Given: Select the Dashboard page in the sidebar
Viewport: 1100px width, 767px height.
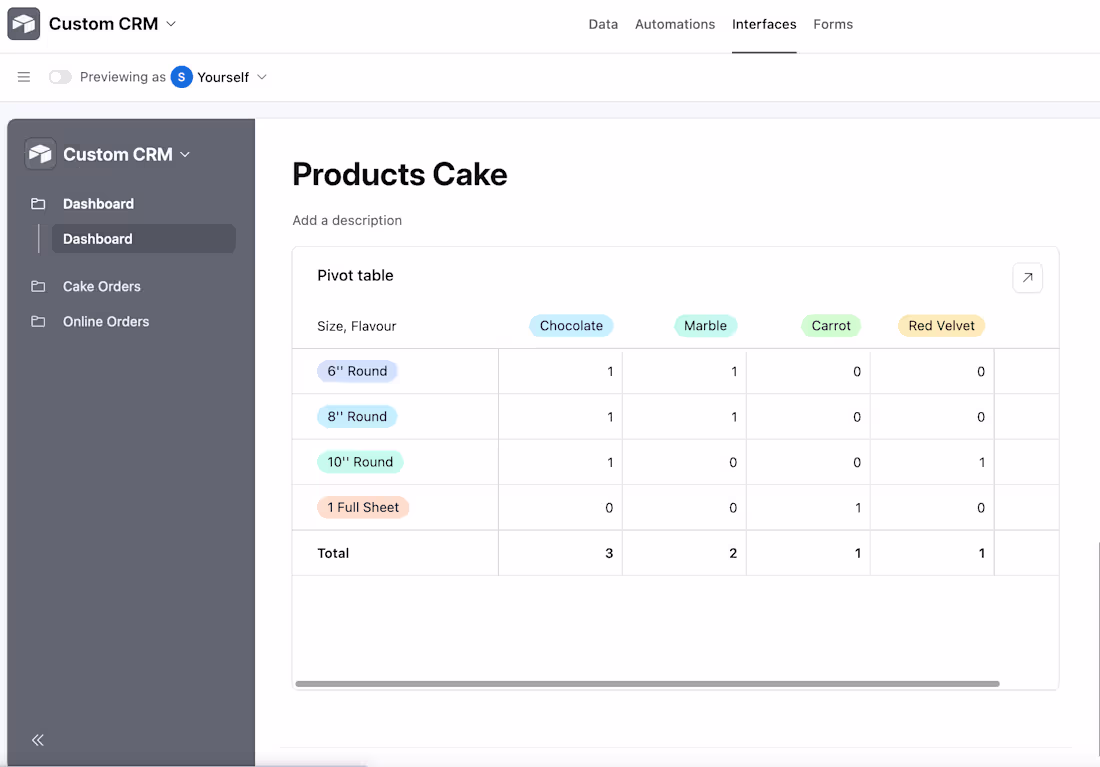Looking at the screenshot, I should 97,239.
